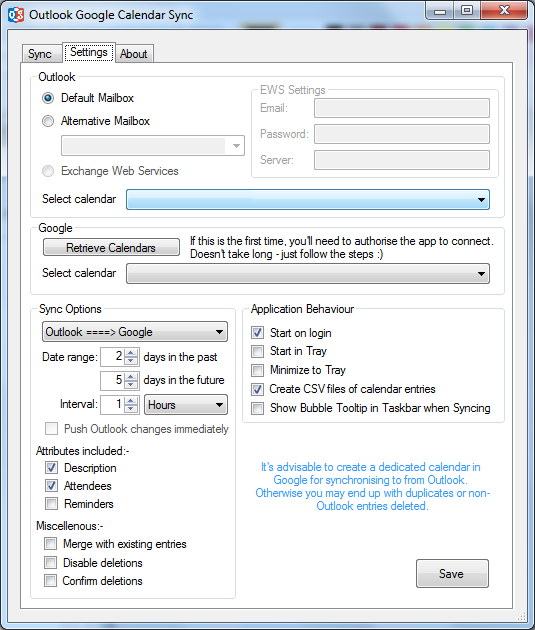Switch to the Sync tab
535x630 pixels.
point(40,53)
